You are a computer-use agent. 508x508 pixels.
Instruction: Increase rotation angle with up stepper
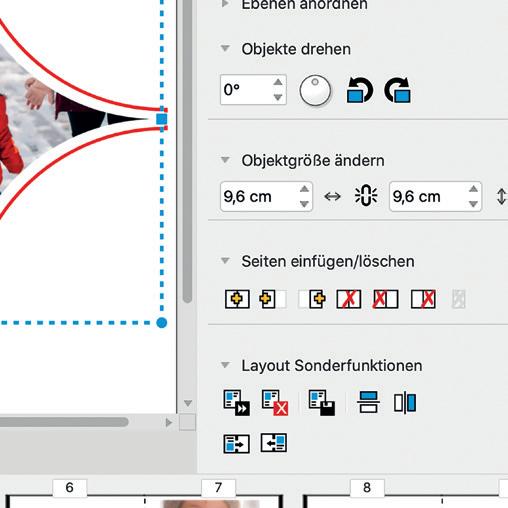278,82
